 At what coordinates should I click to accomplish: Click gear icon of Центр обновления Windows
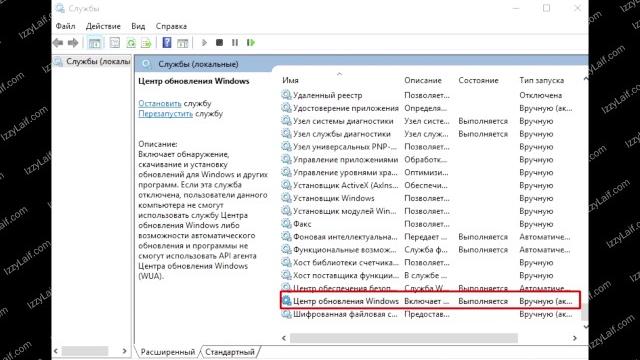point(287,301)
